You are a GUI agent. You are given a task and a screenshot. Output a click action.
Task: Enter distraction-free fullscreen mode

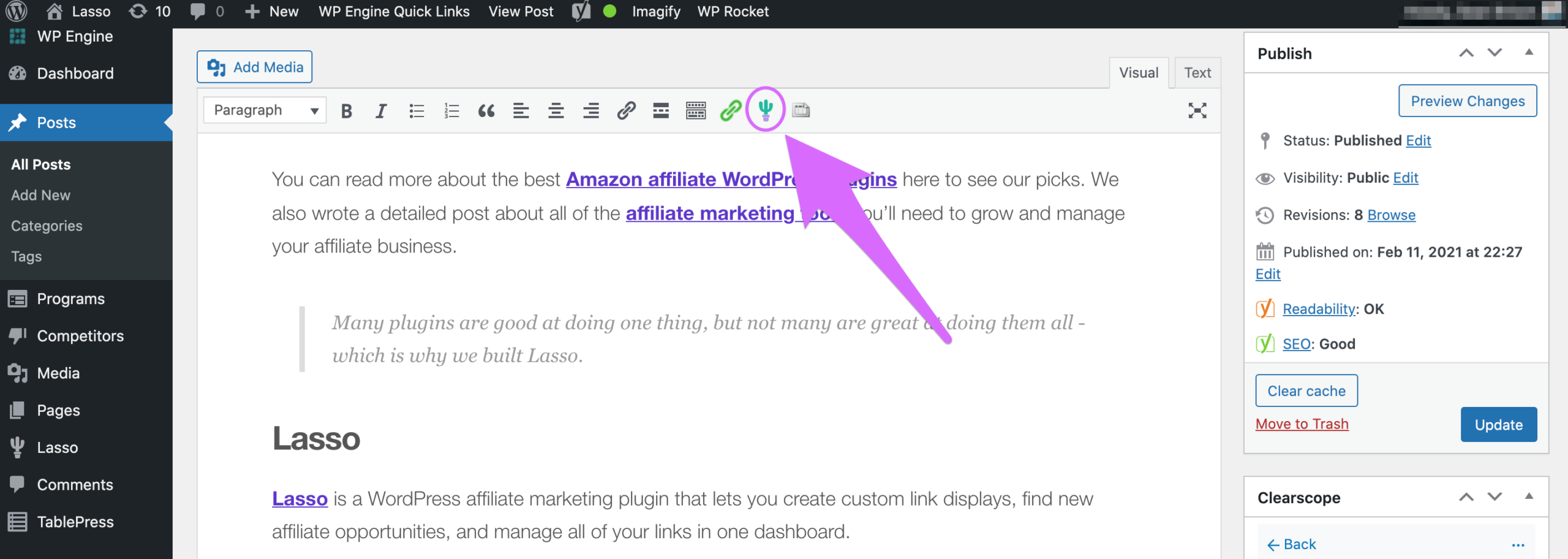click(1197, 110)
